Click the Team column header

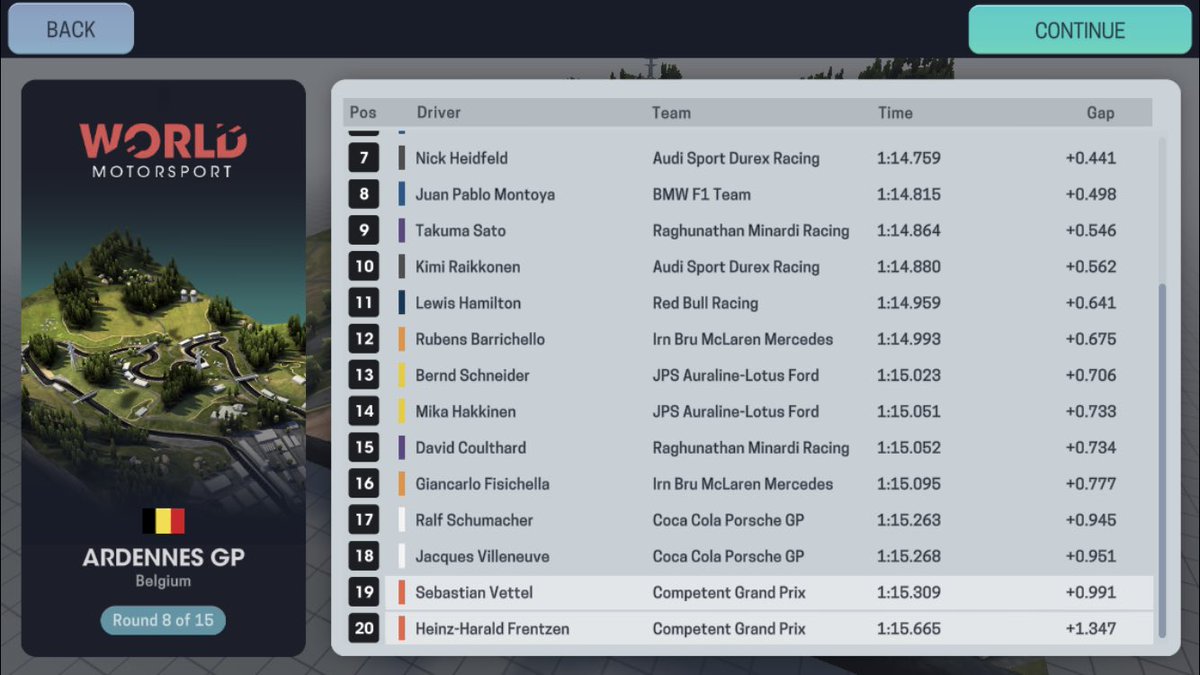(671, 113)
